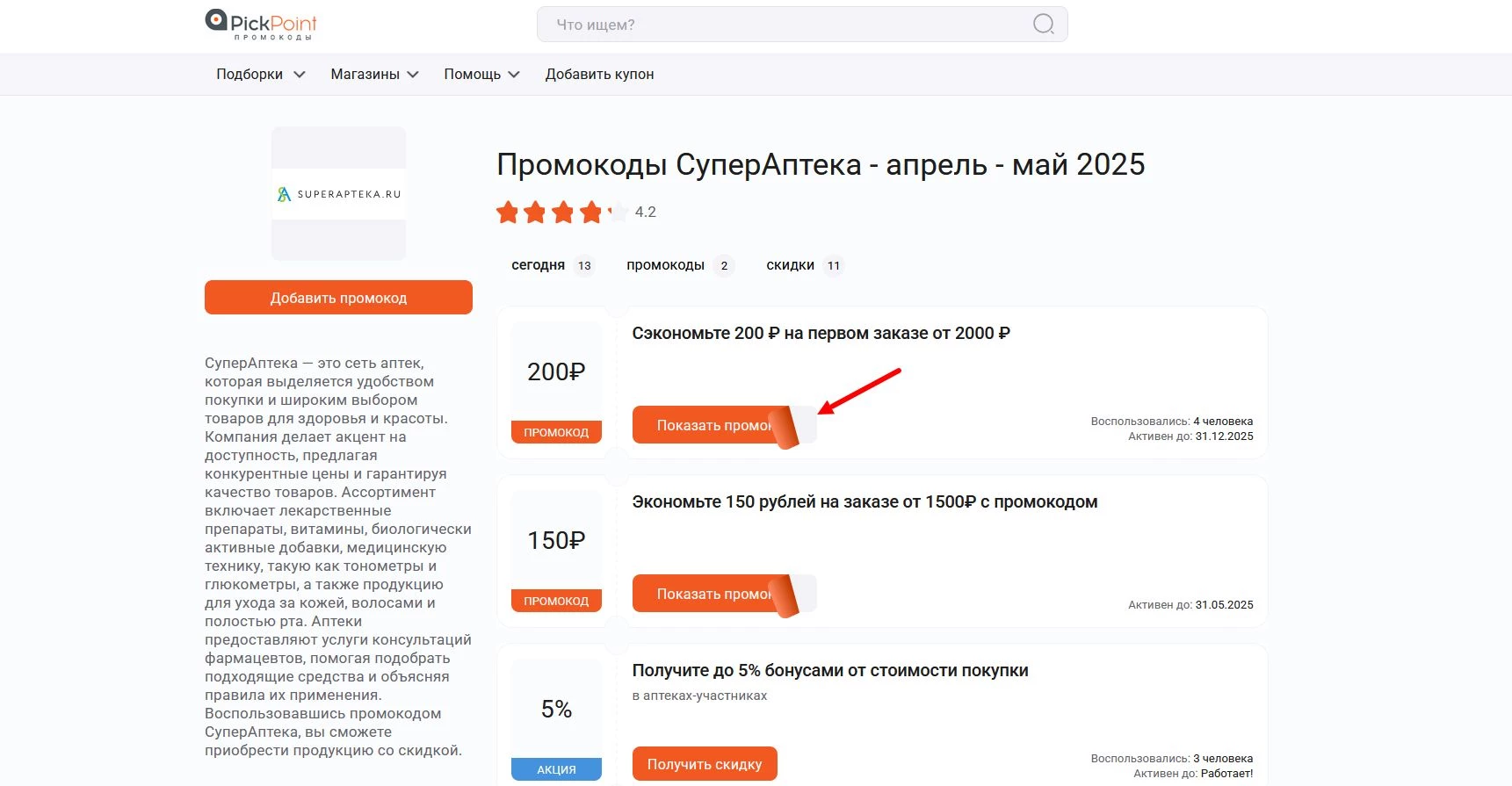Image resolution: width=1512 pixels, height=786 pixels.
Task: Open 'Сэкономьте 200 ₽ на первом заказе' title
Action: 821,334
